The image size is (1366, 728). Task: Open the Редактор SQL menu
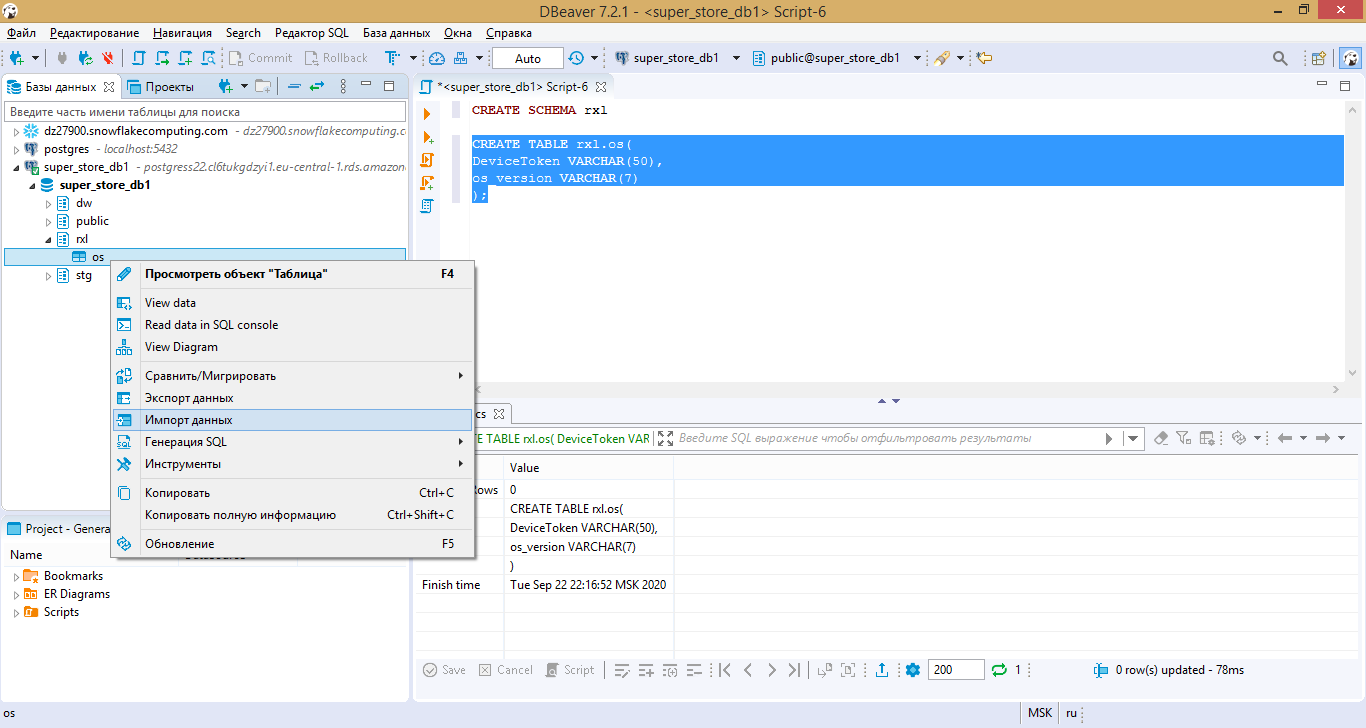(312, 33)
